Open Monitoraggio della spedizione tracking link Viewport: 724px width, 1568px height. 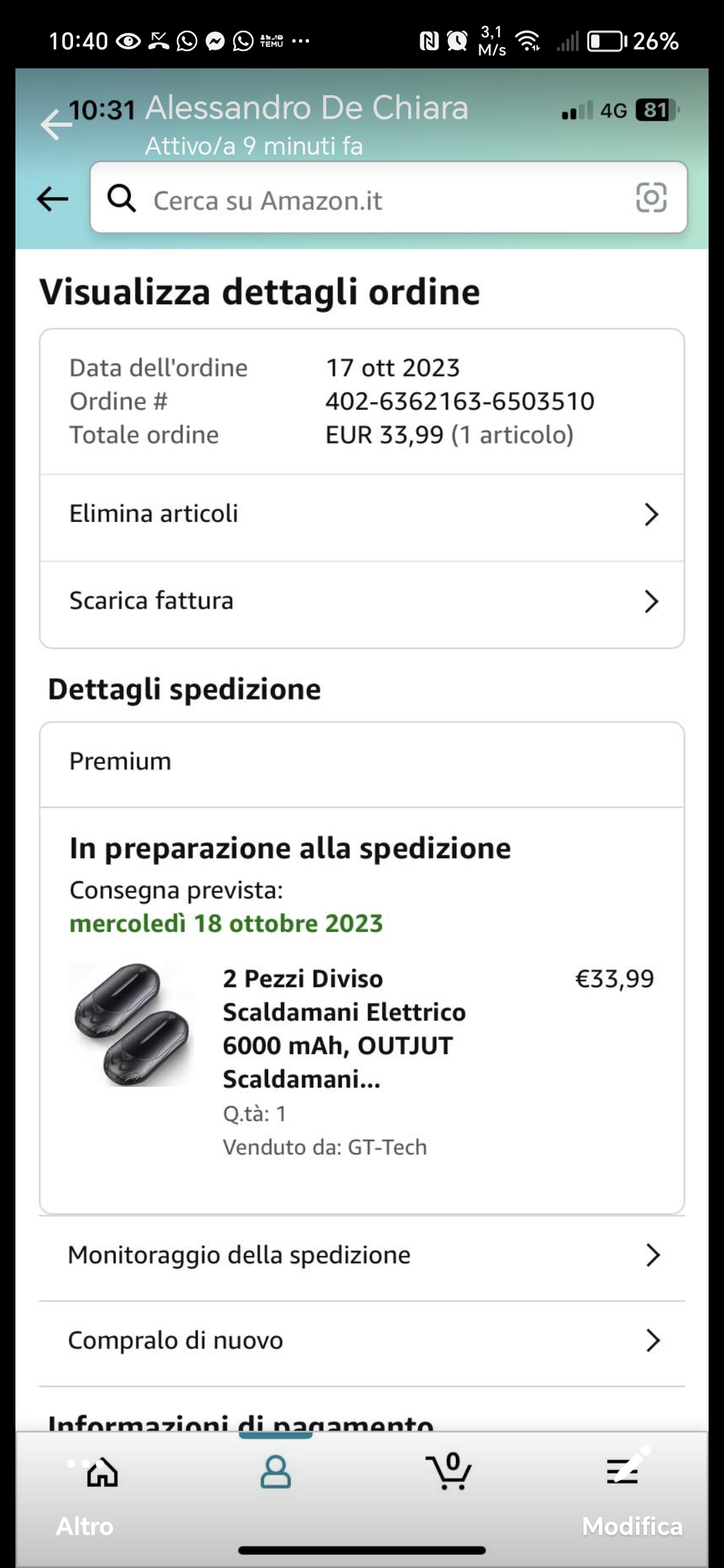click(x=239, y=1255)
